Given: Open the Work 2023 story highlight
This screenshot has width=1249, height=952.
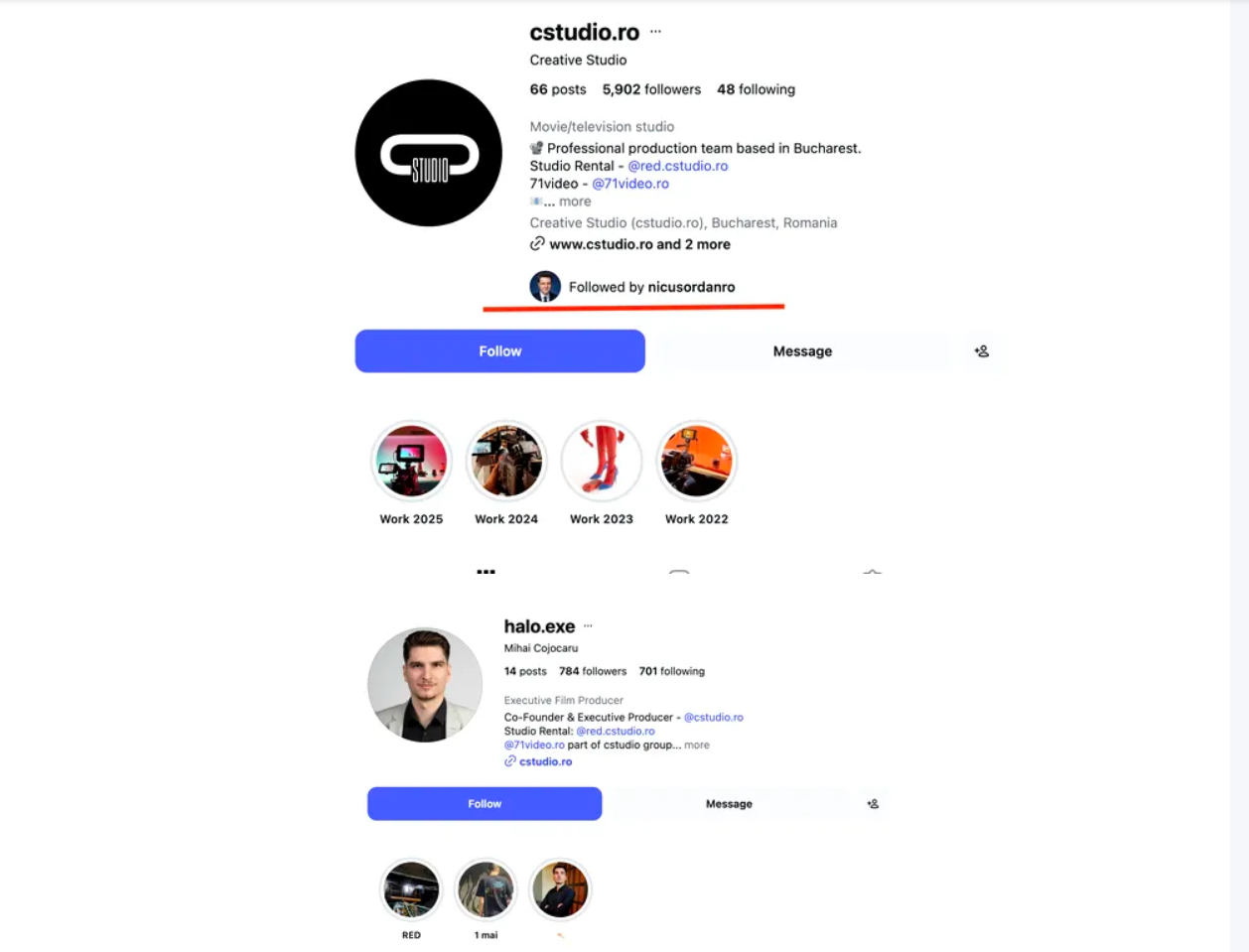Looking at the screenshot, I should [x=602, y=461].
